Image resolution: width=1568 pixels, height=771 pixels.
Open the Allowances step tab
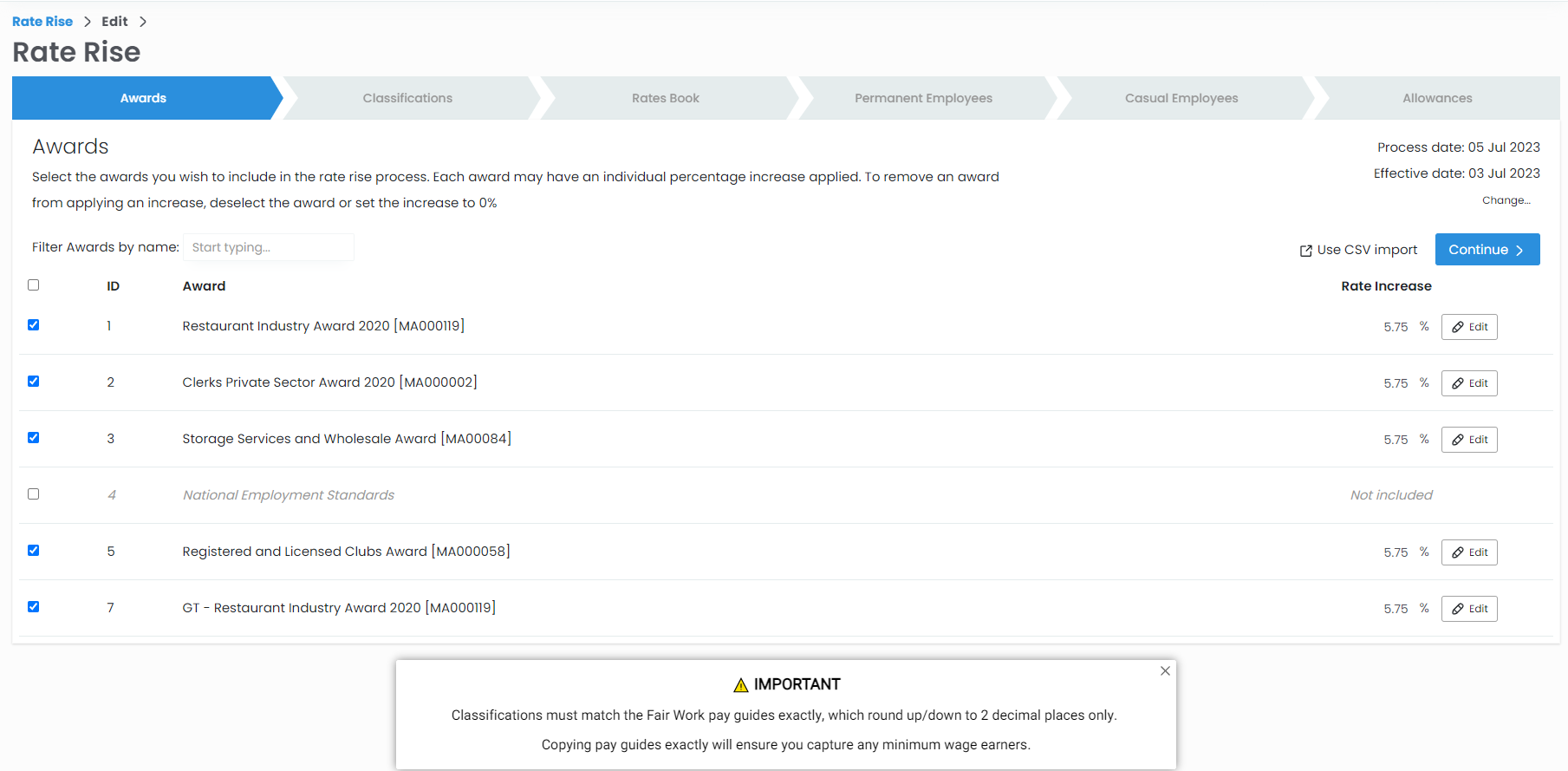pos(1436,98)
